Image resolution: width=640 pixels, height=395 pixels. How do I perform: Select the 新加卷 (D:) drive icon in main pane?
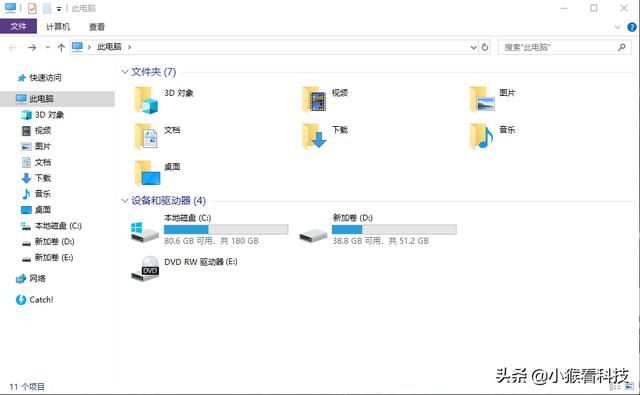(313, 235)
